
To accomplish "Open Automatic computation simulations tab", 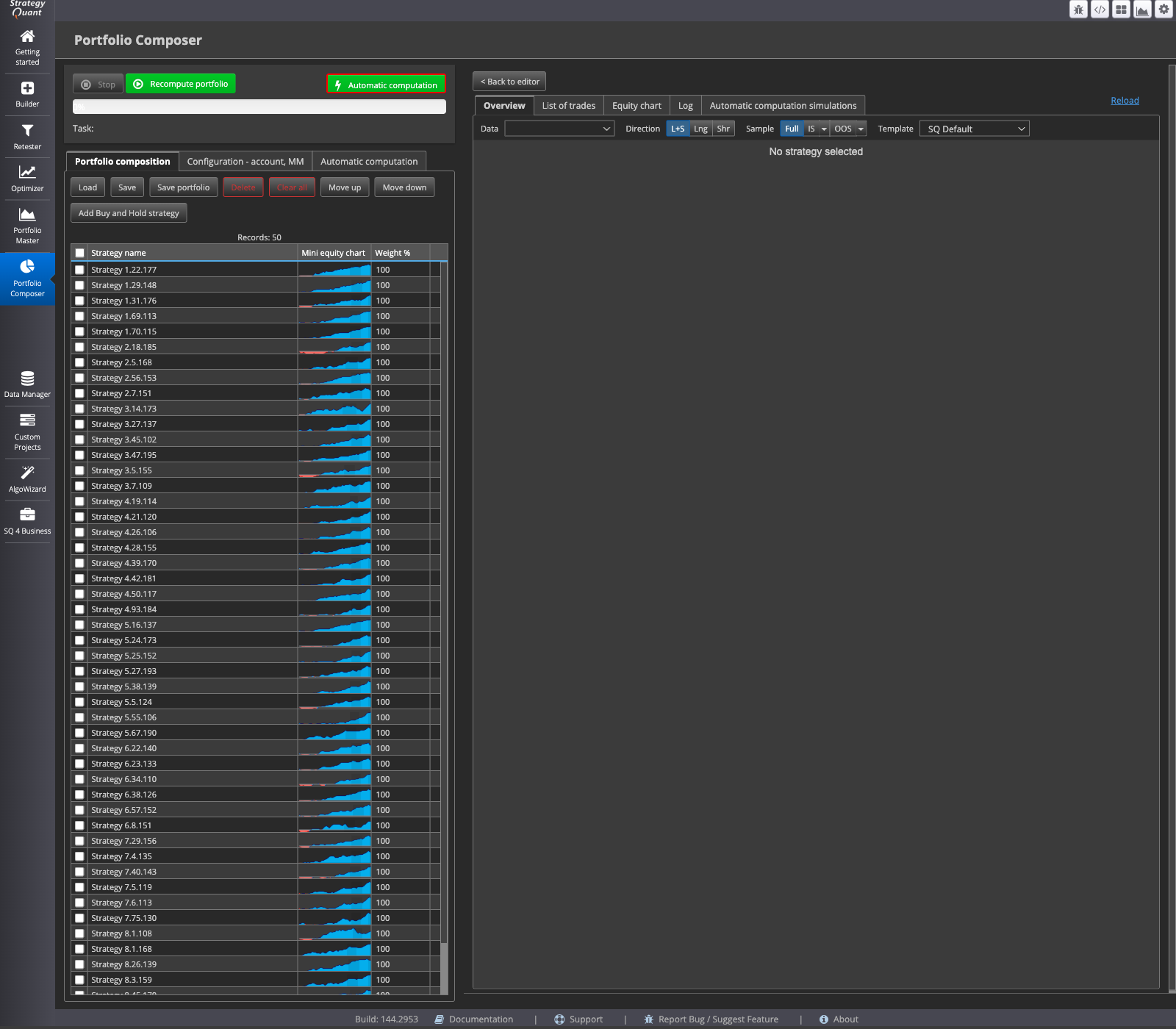I will (783, 105).
